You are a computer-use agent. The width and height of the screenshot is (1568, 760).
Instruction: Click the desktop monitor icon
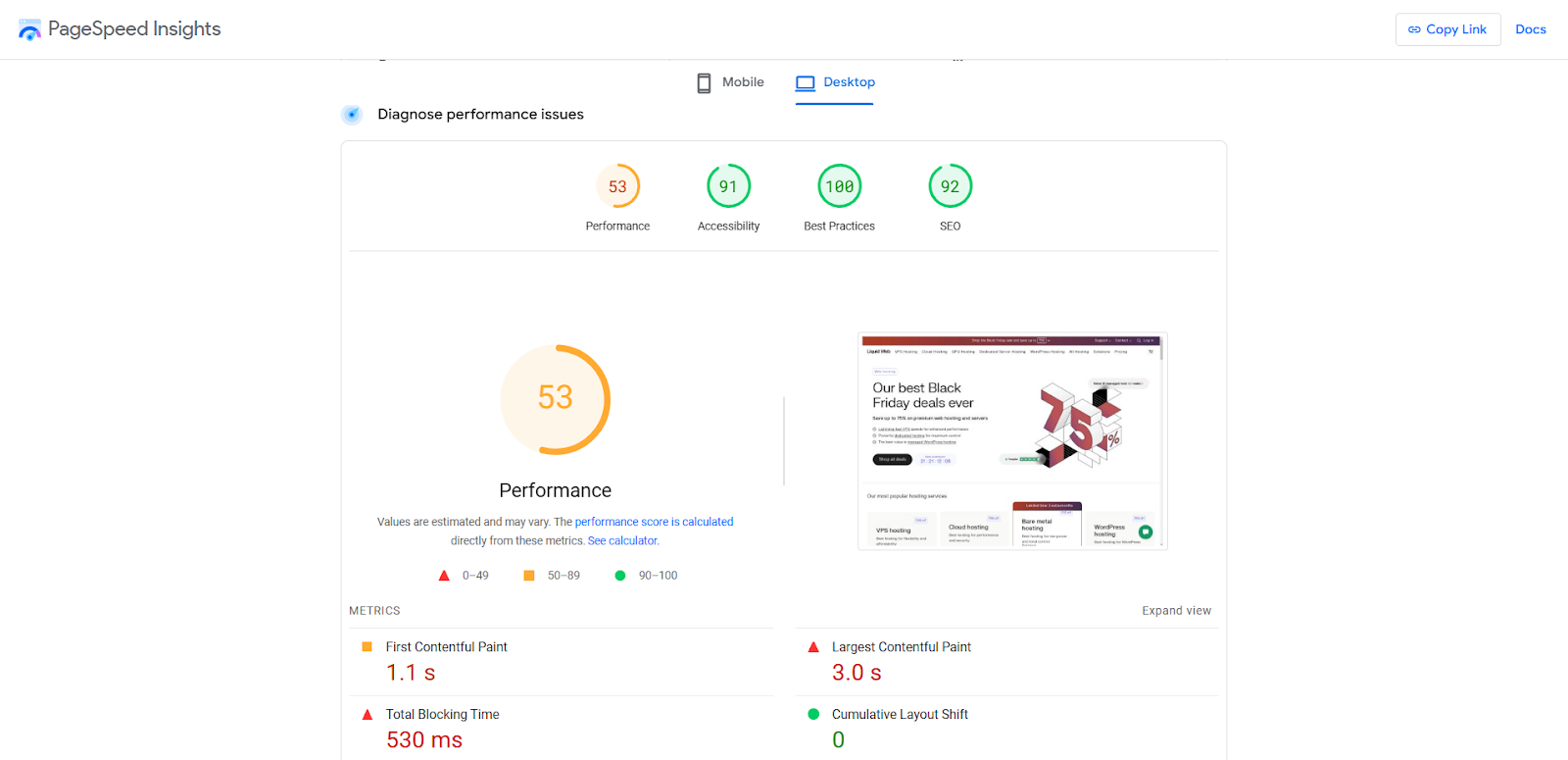[x=806, y=83]
